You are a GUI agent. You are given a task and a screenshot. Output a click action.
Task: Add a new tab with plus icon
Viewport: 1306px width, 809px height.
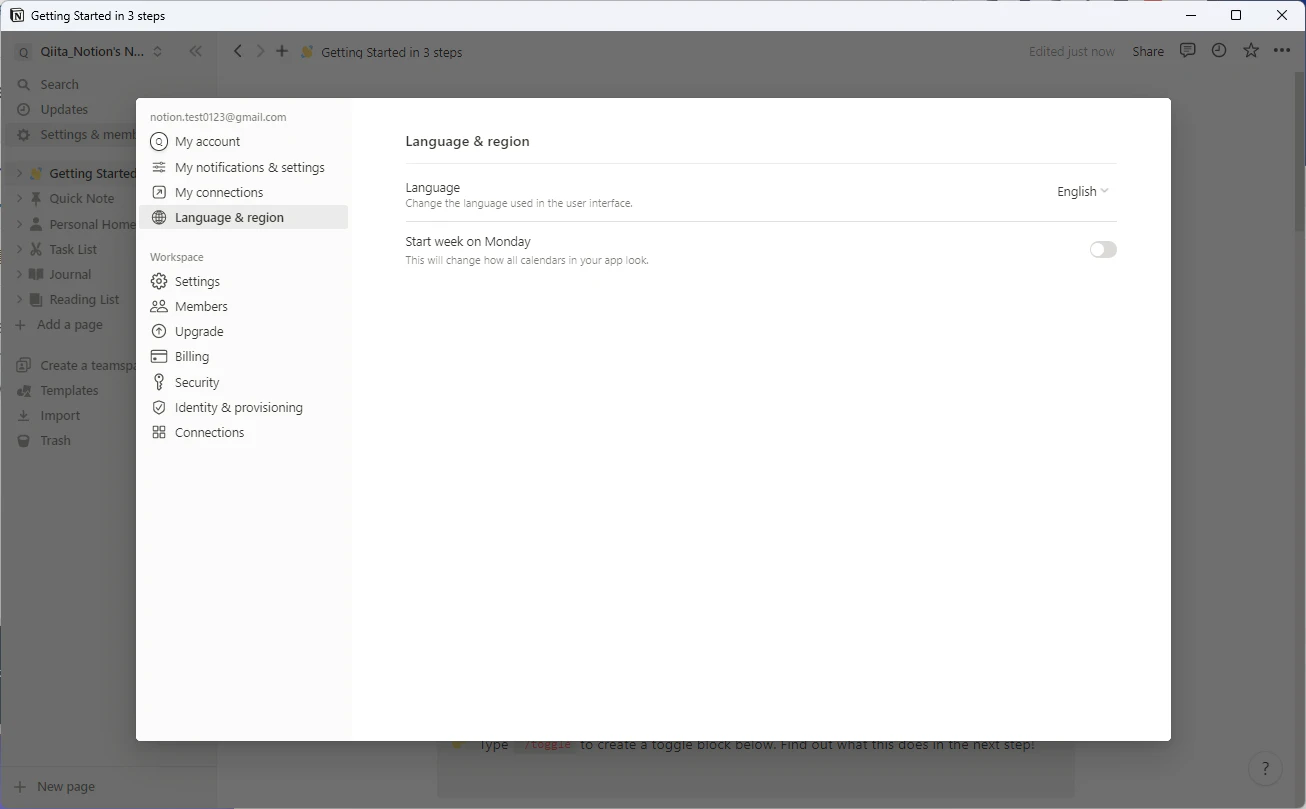(x=282, y=51)
